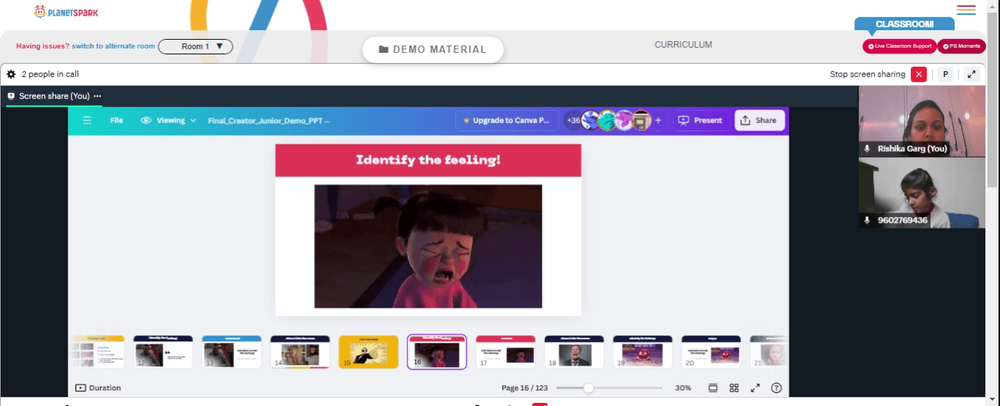Screen dimensions: 1000x406
Task: Click the 30% zoom value
Action: [683, 388]
